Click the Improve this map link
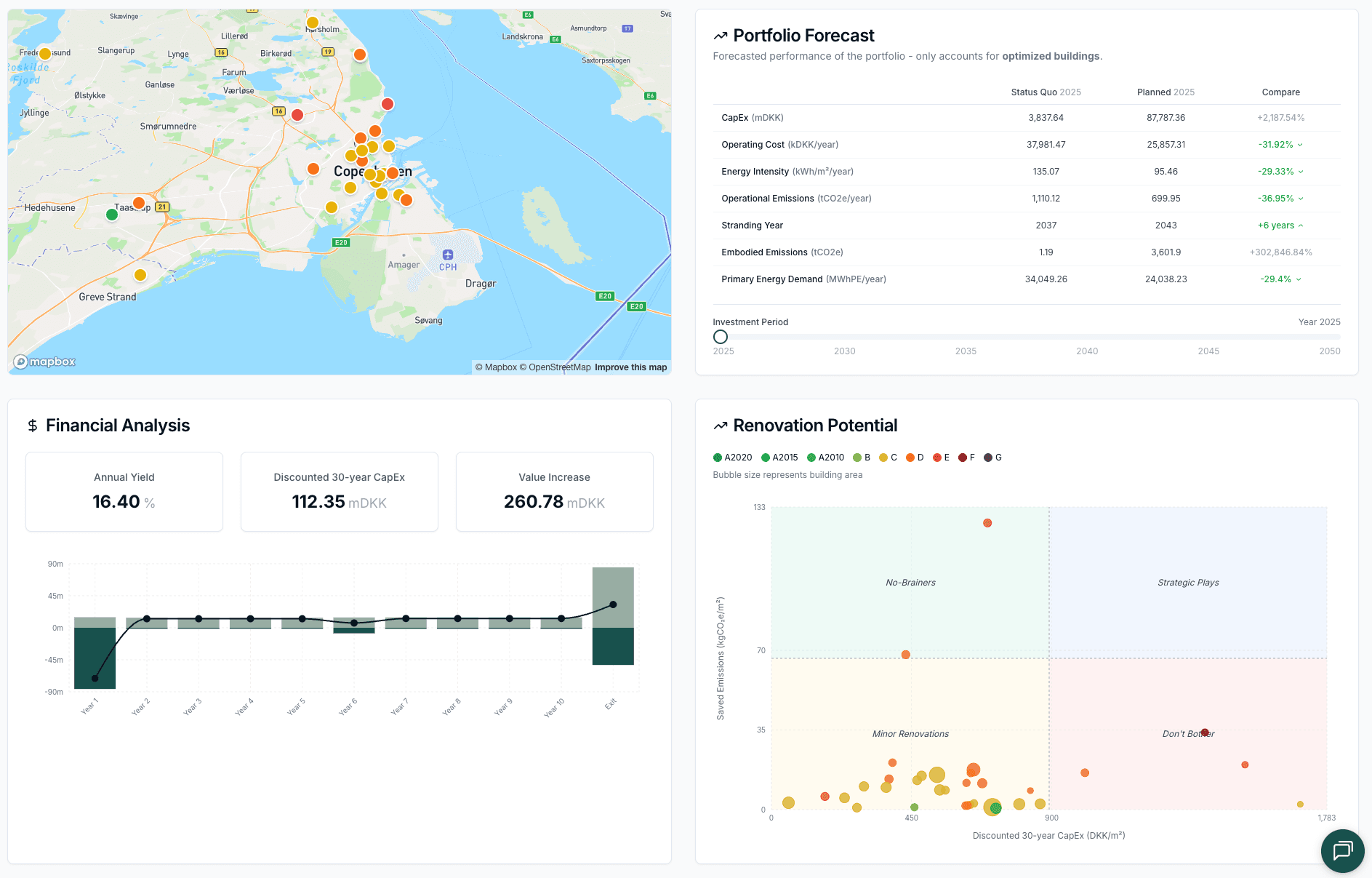Screen dimensions: 1372x878 click(x=630, y=367)
